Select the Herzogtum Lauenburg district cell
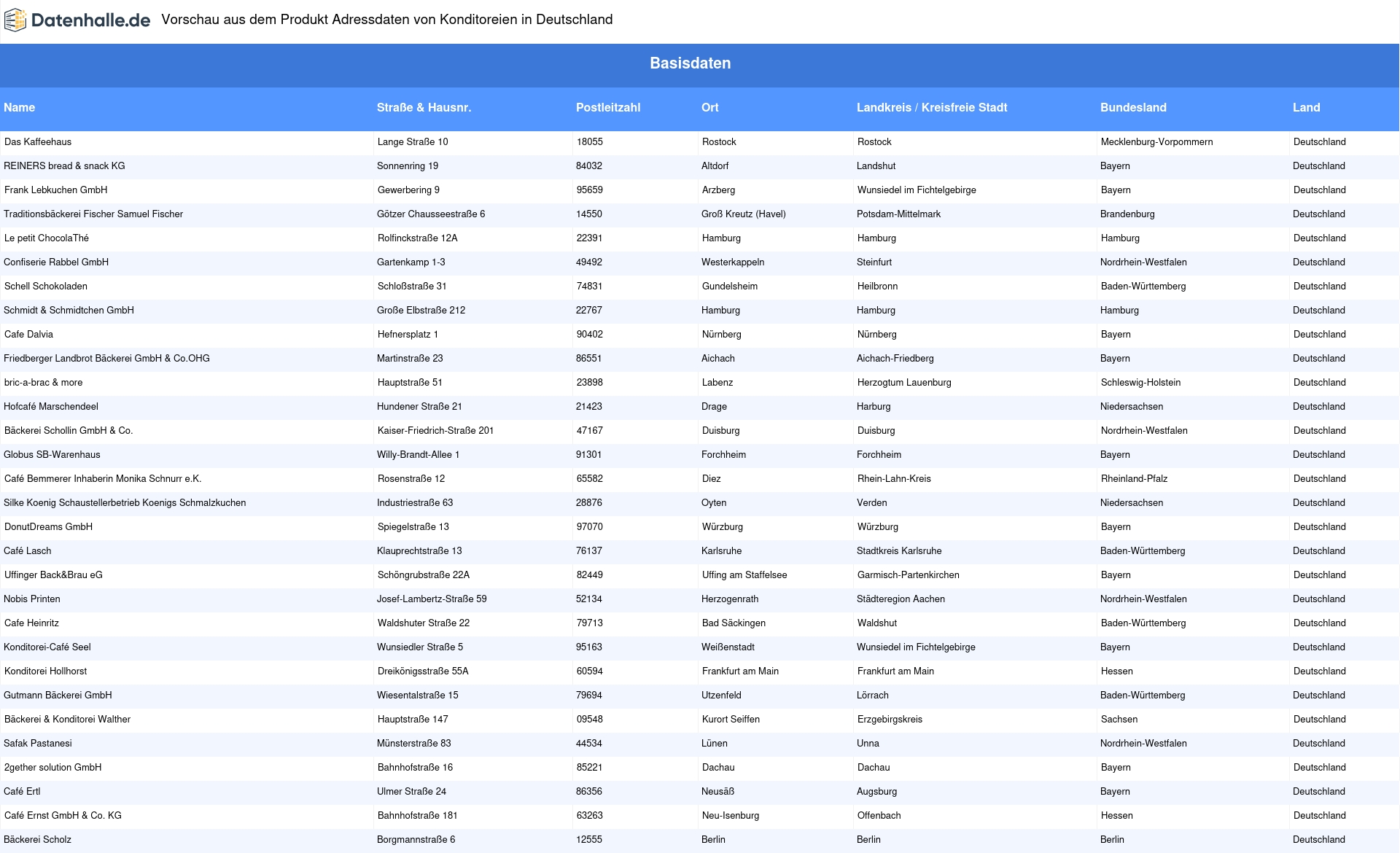Image resolution: width=1400 pixels, height=853 pixels. (x=904, y=383)
